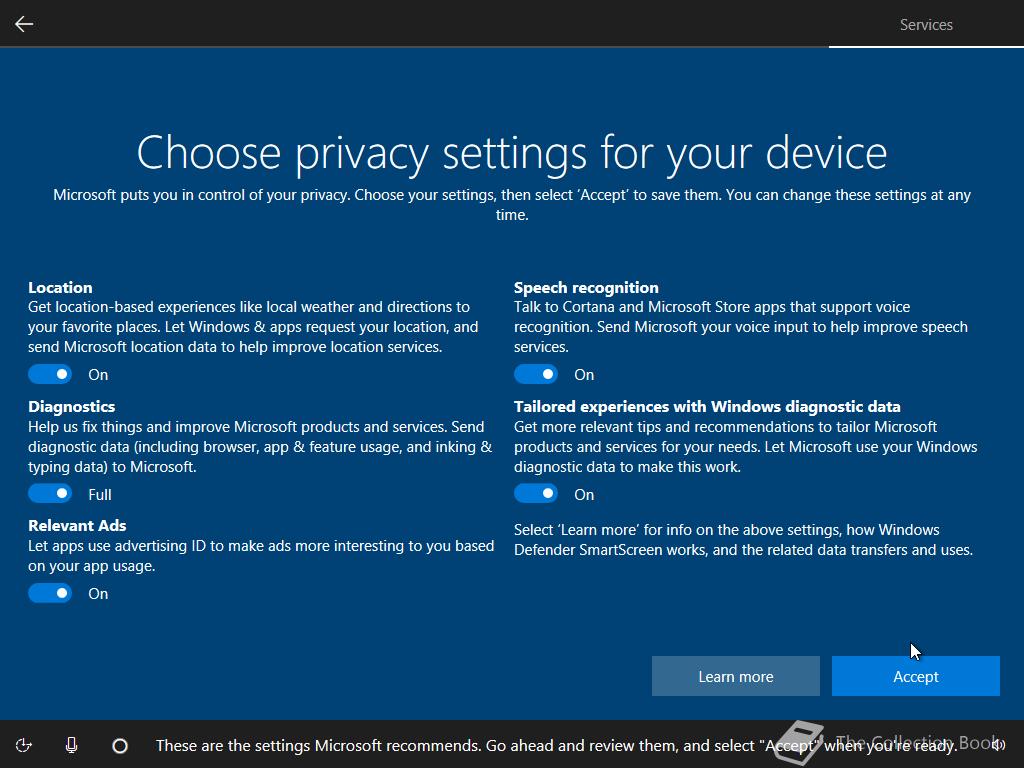Click the Location section heading
The width and height of the screenshot is (1024, 768).
tap(60, 287)
